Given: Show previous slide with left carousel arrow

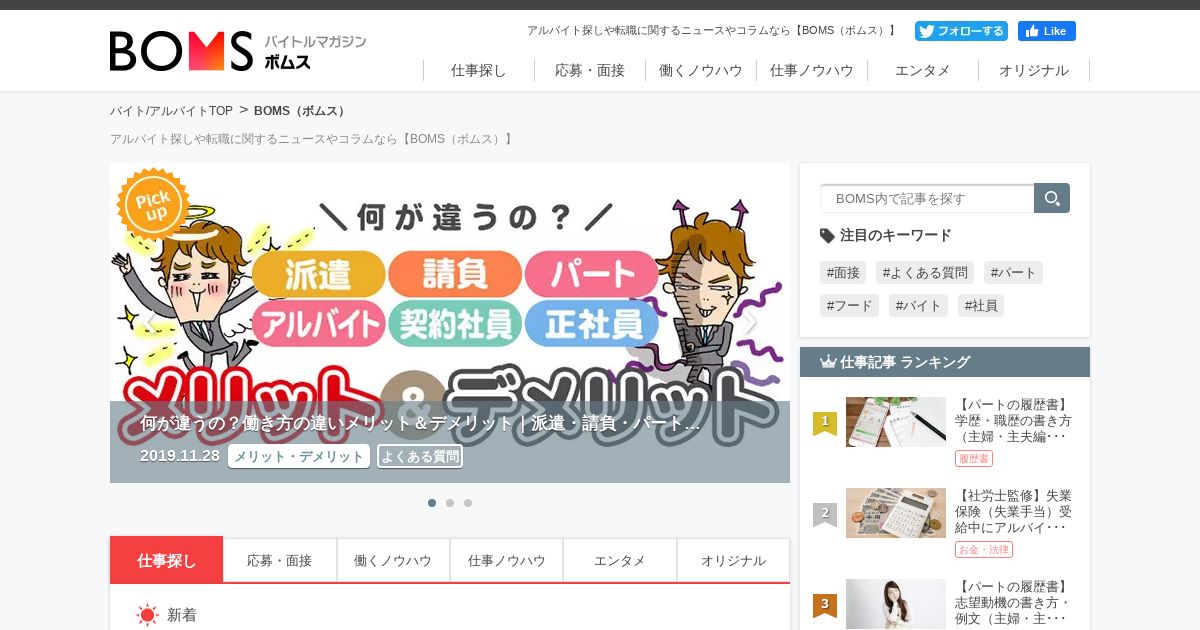Looking at the screenshot, I should pos(150,322).
